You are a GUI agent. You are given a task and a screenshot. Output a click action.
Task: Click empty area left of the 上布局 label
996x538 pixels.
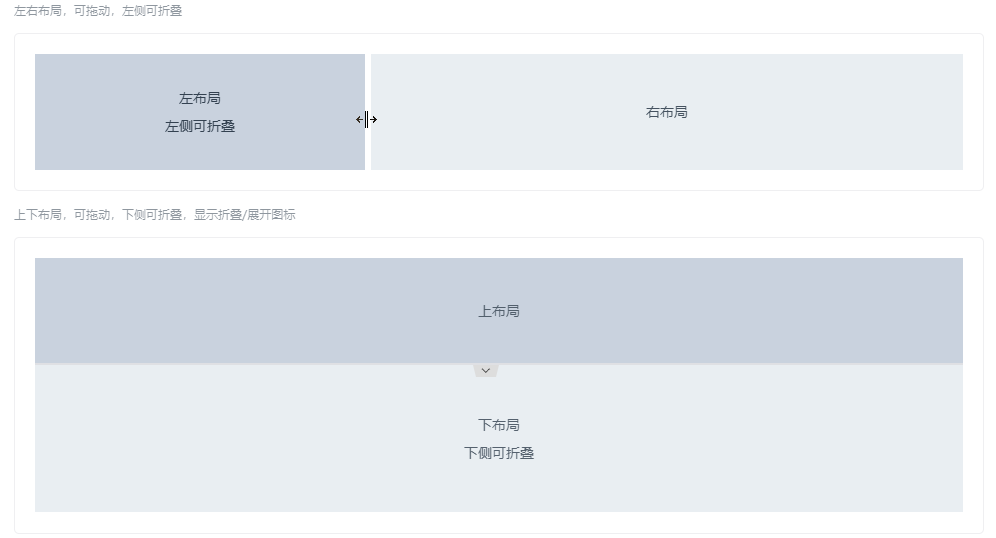coord(250,311)
